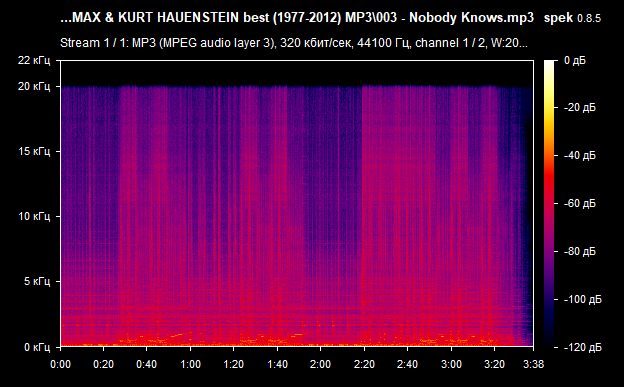
Task: Click the dB color scale bar
Action: 549,203
